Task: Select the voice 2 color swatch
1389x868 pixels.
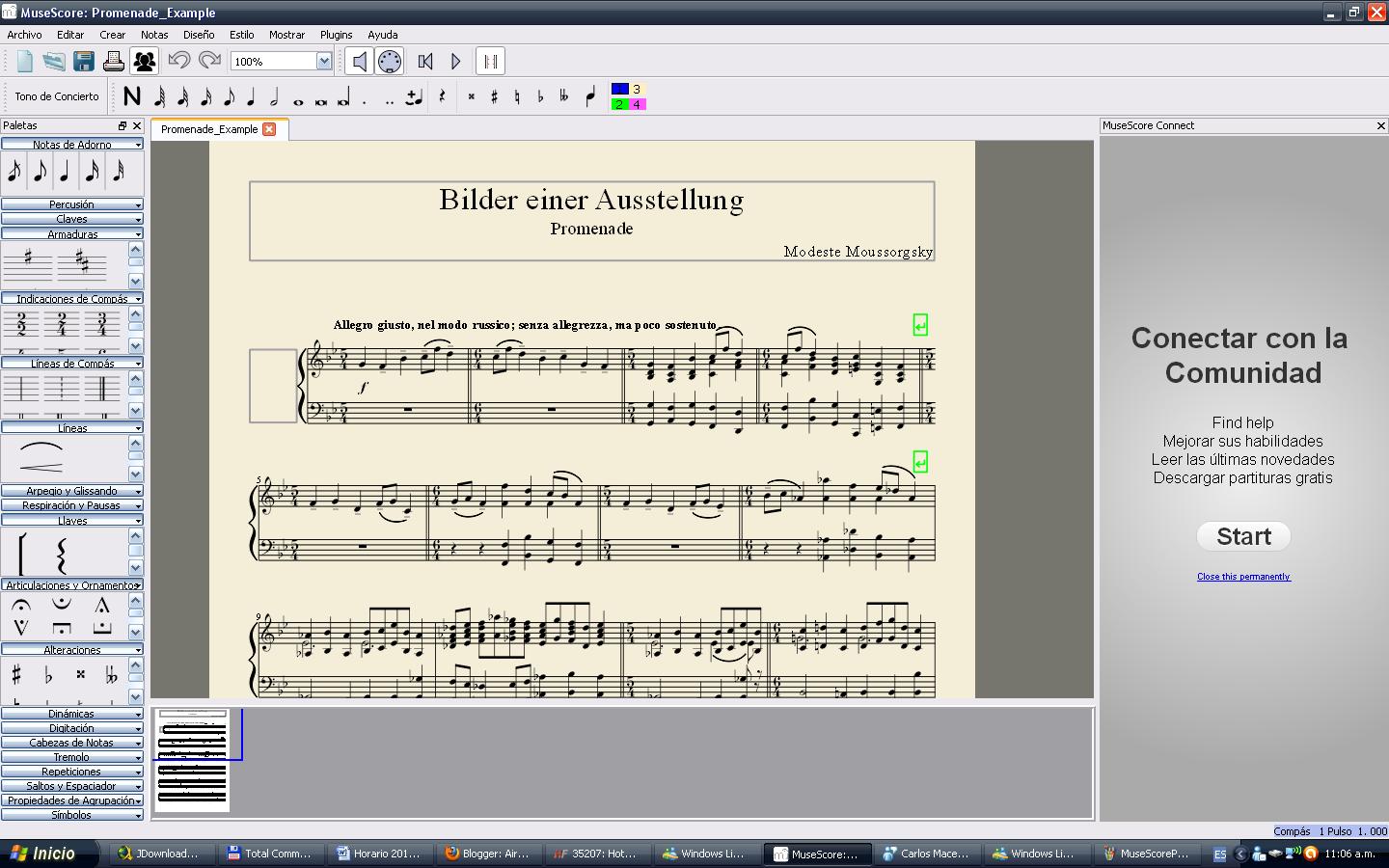Action: pos(618,104)
